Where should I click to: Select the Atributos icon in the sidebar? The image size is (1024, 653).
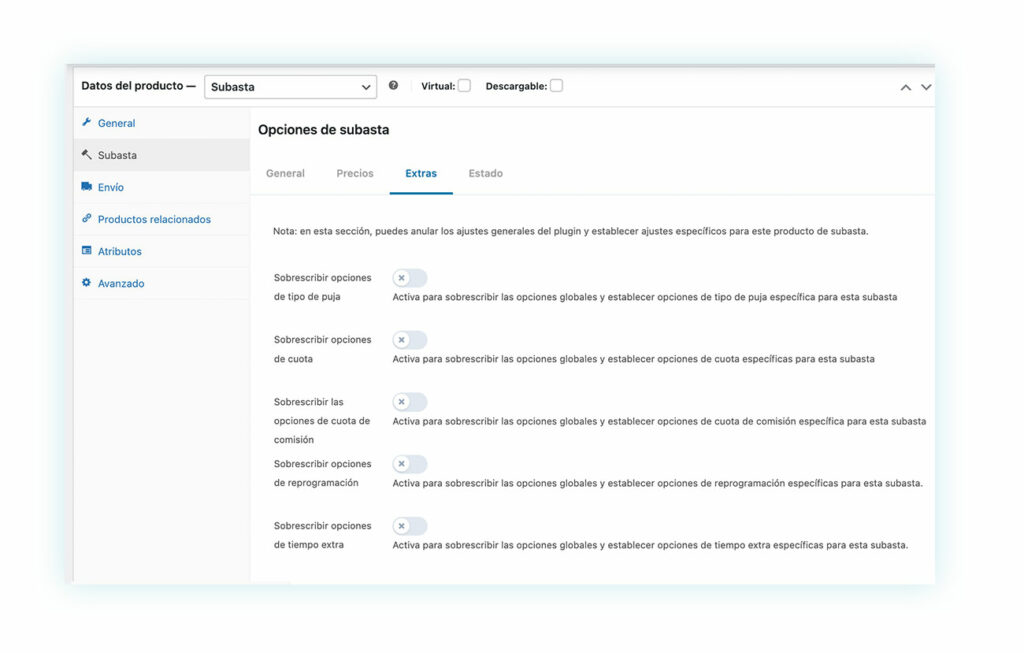coord(88,250)
